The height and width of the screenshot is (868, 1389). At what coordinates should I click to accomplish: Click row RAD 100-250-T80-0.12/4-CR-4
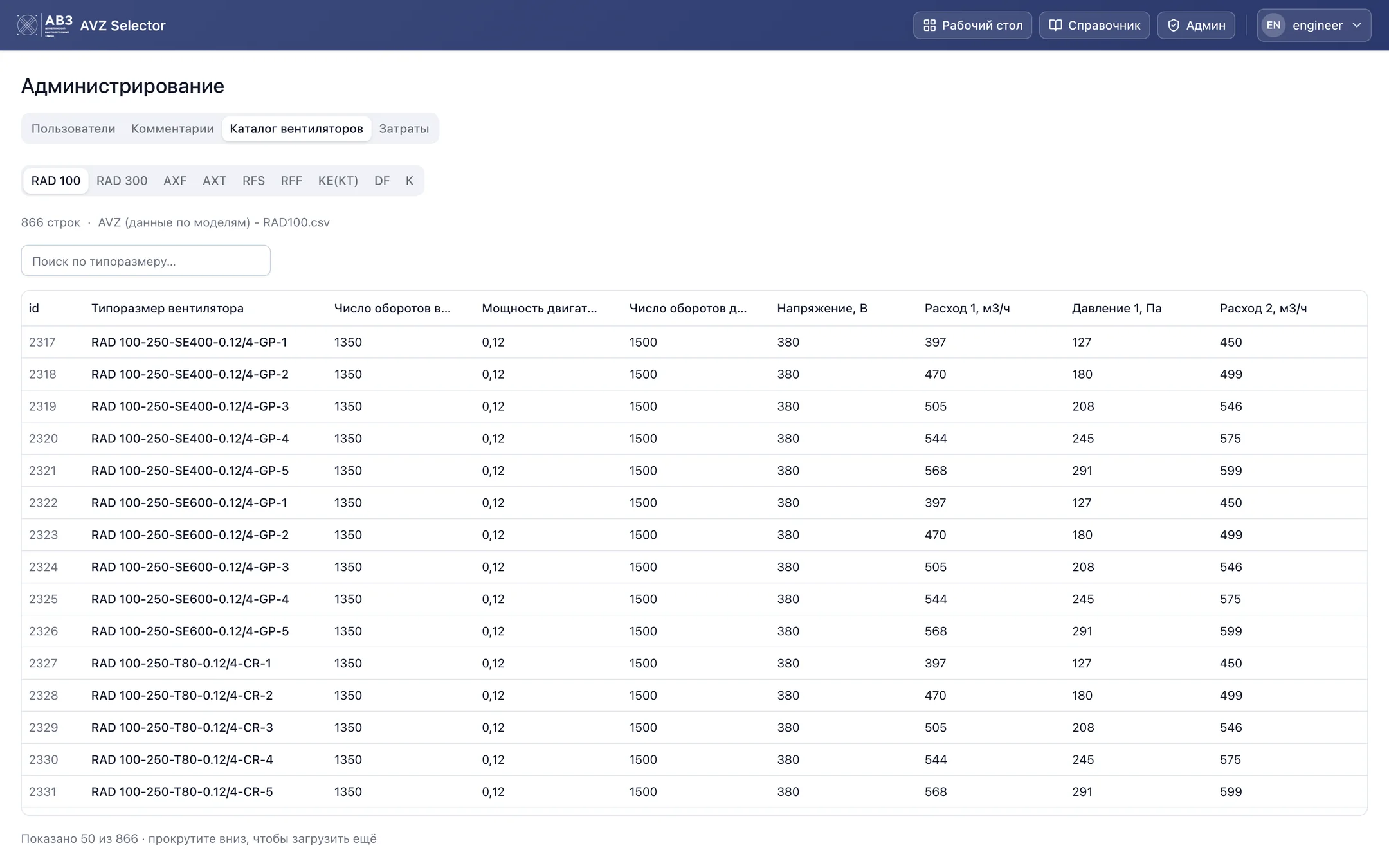[x=694, y=760]
